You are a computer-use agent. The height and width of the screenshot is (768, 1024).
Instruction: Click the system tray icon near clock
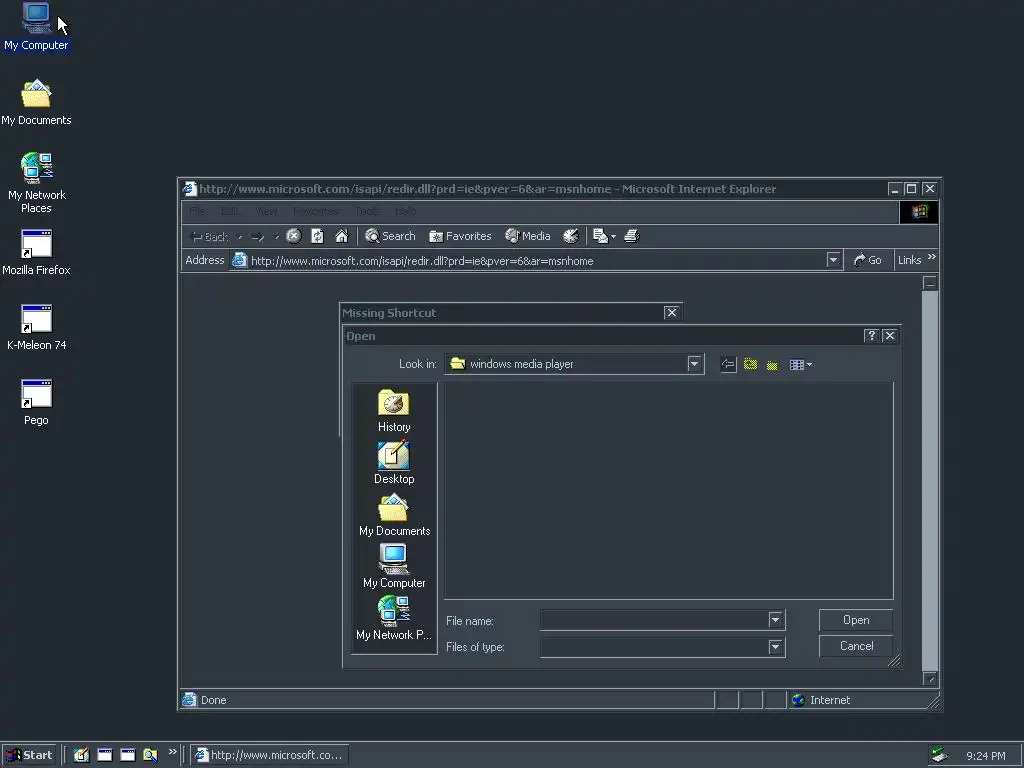[x=940, y=755]
